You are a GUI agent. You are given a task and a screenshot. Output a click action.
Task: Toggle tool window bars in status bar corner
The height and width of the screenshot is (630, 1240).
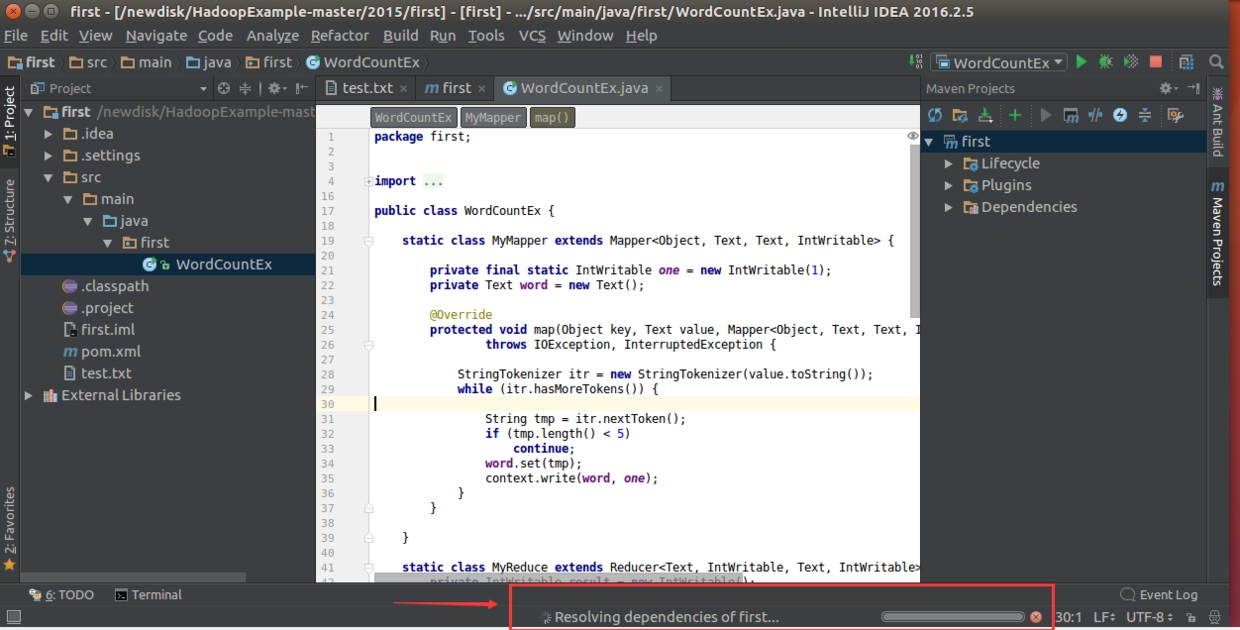[x=13, y=617]
